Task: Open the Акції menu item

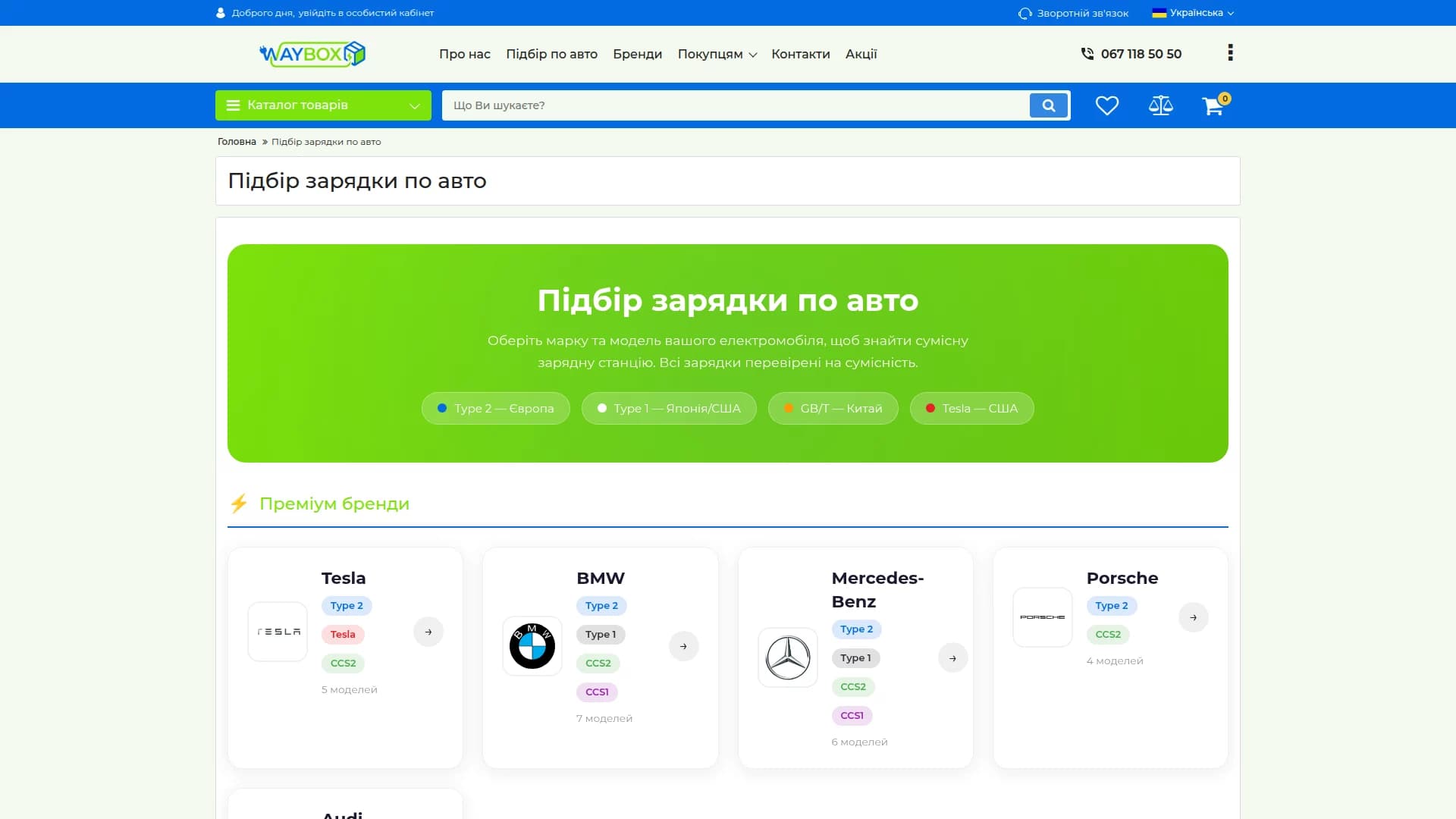Action: pos(861,54)
